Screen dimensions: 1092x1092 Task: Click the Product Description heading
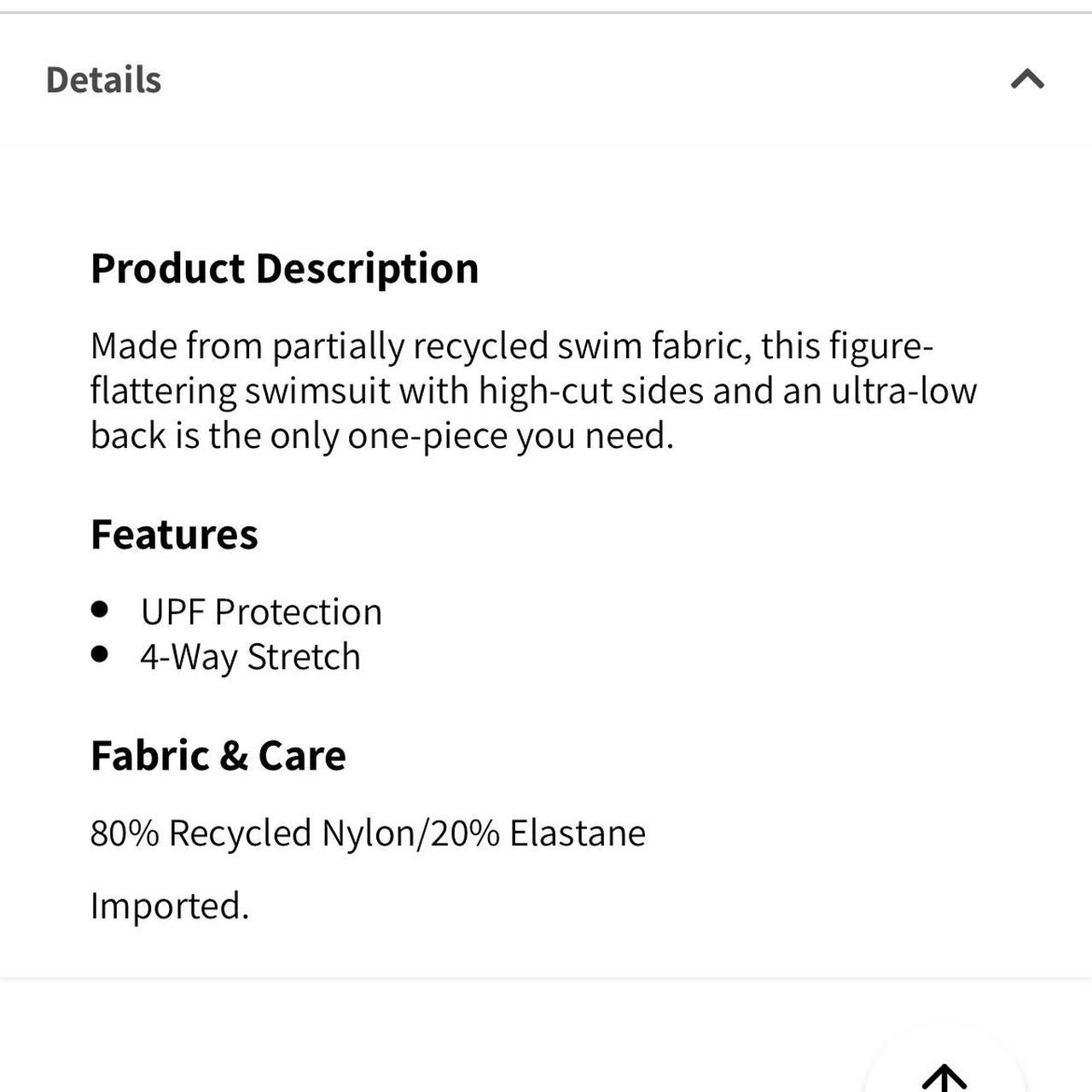point(284,269)
